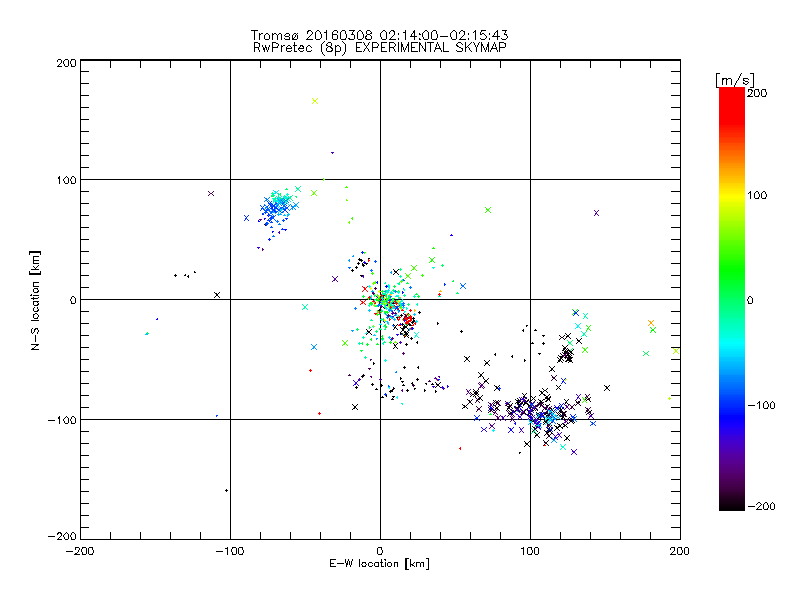Select the "N-S location [km]" axis label
Screen dimensions: 800x600
click(35, 300)
